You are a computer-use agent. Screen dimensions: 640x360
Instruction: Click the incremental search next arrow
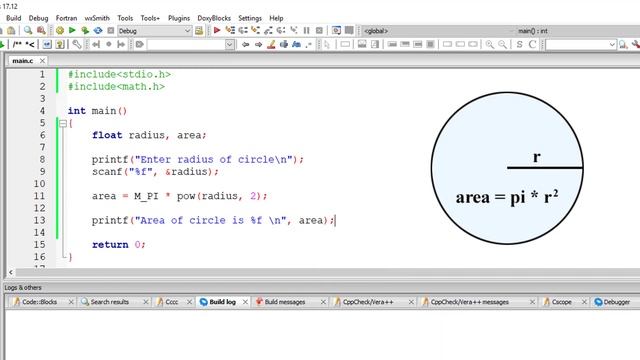pyautogui.click(x=258, y=44)
